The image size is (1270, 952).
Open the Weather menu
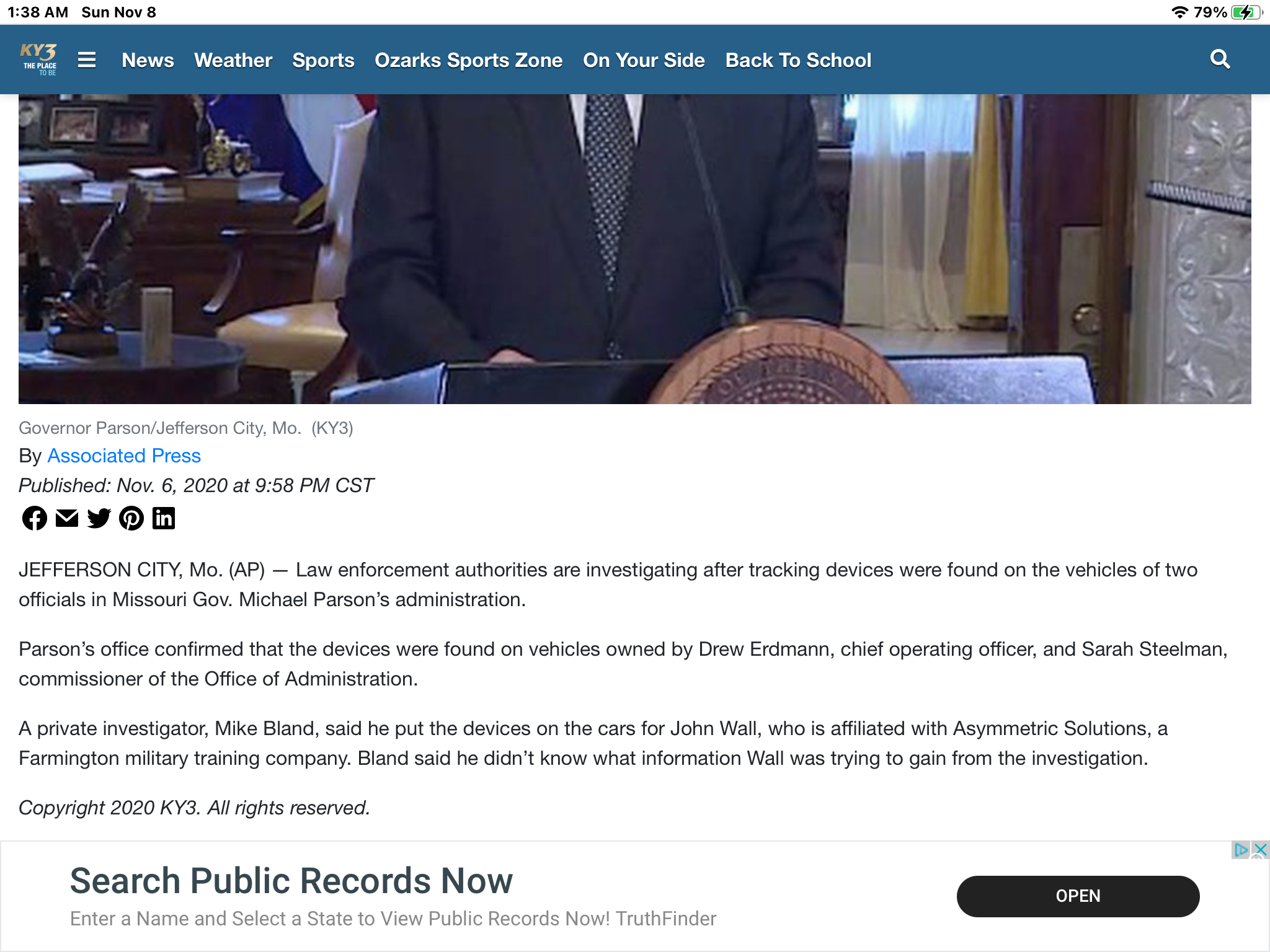(x=233, y=60)
